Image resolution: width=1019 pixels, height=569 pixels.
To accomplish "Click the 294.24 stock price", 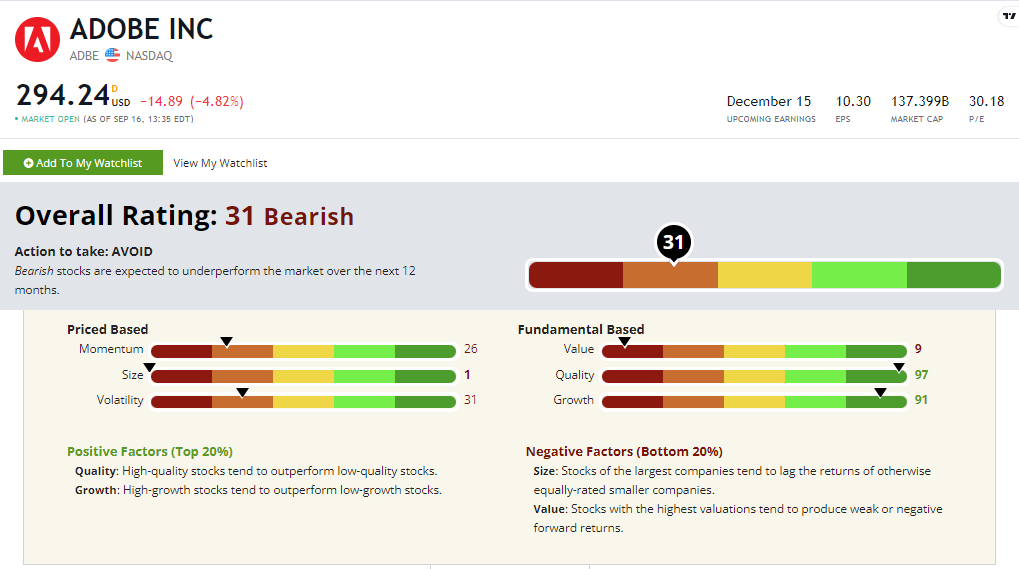I will point(63,95).
